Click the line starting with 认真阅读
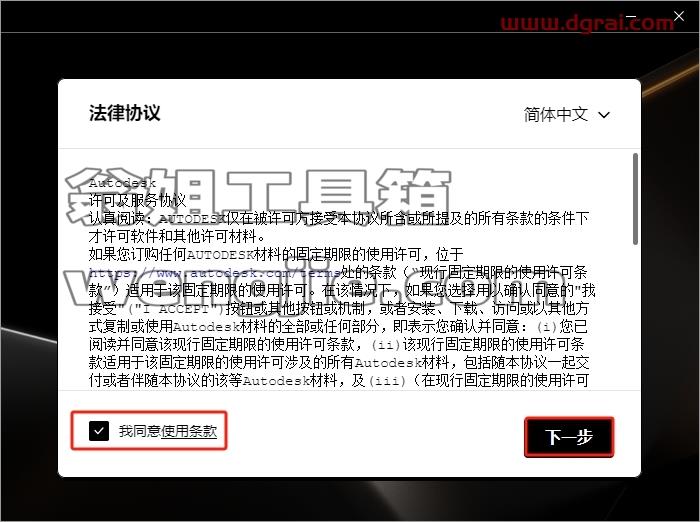 tap(338, 218)
